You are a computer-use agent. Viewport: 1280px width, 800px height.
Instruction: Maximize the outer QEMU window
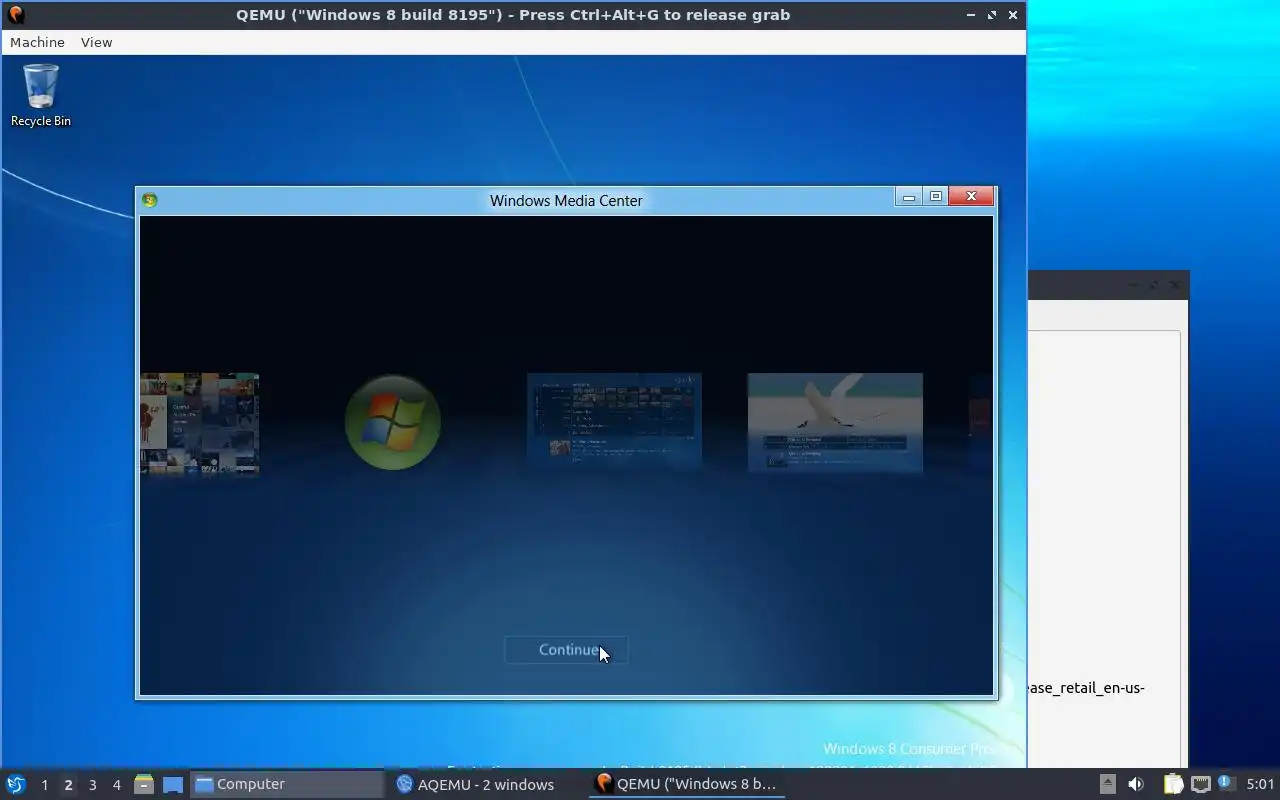coord(992,15)
